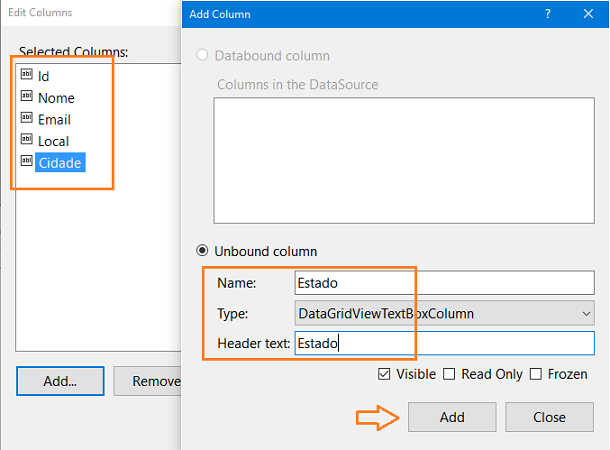Select the Cidade column in the list
610x450 pixels.
60,163
